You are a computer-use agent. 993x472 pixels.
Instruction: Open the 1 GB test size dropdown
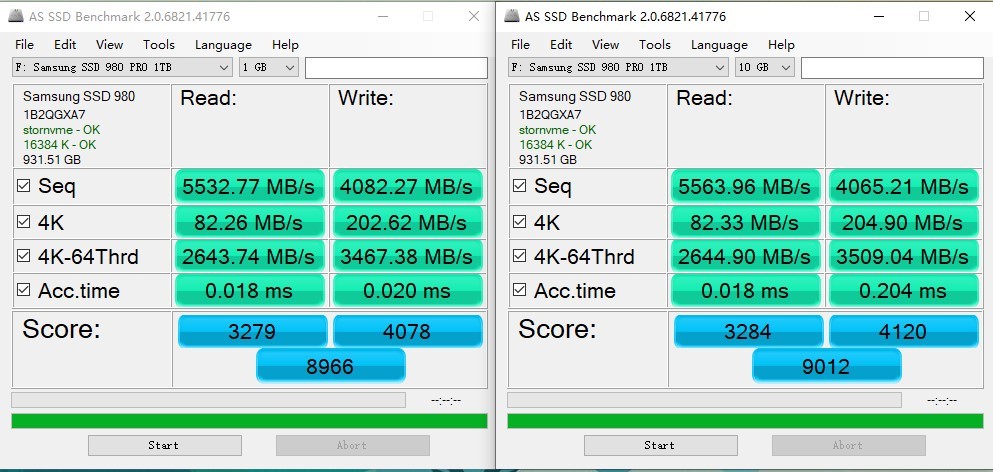coord(269,67)
